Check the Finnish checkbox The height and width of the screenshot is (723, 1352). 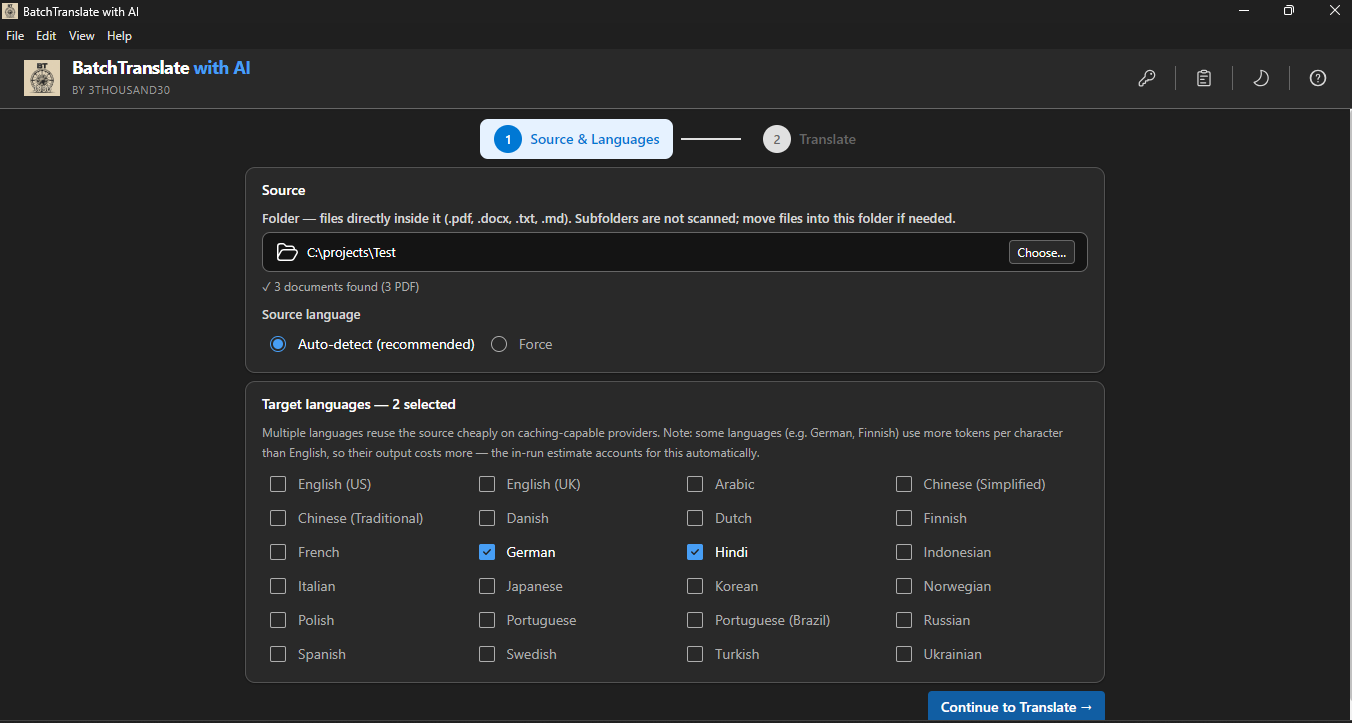click(904, 518)
